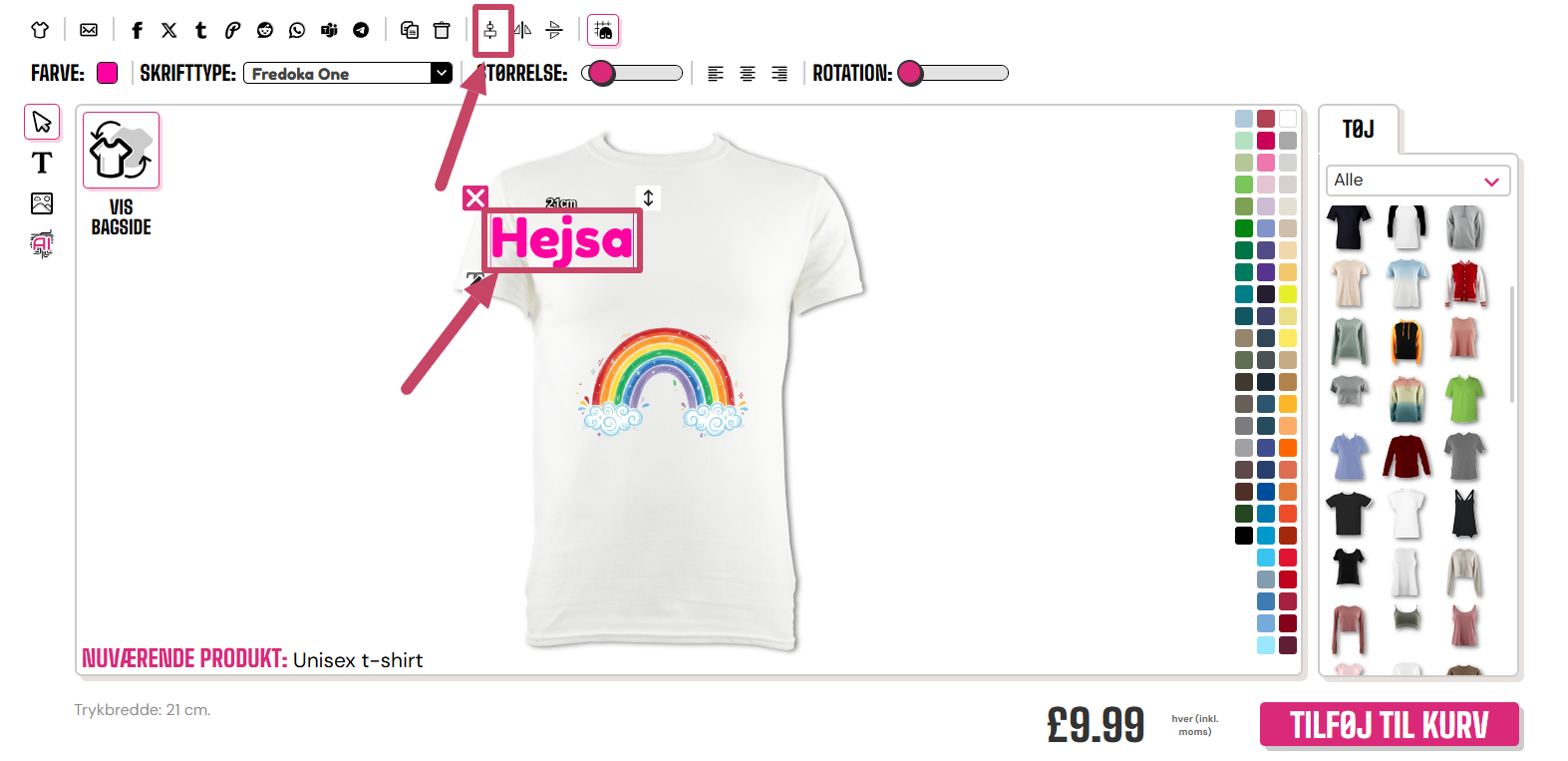
Task: Center the element horizontally on shirt
Action: pyautogui.click(x=490, y=30)
